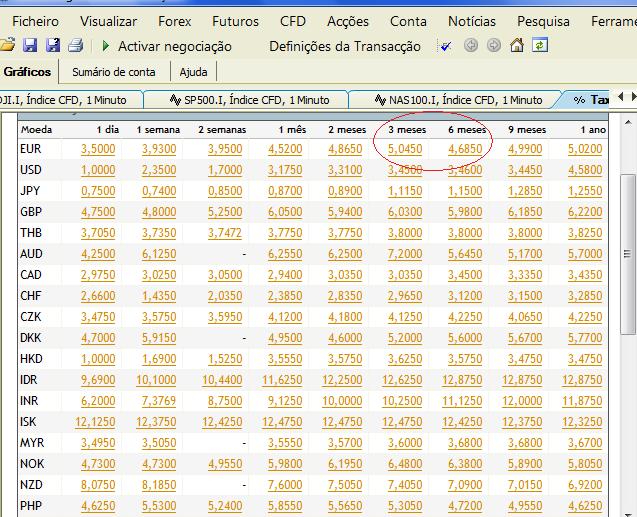
Task: Click the Moeda column header
Action: 37,130
